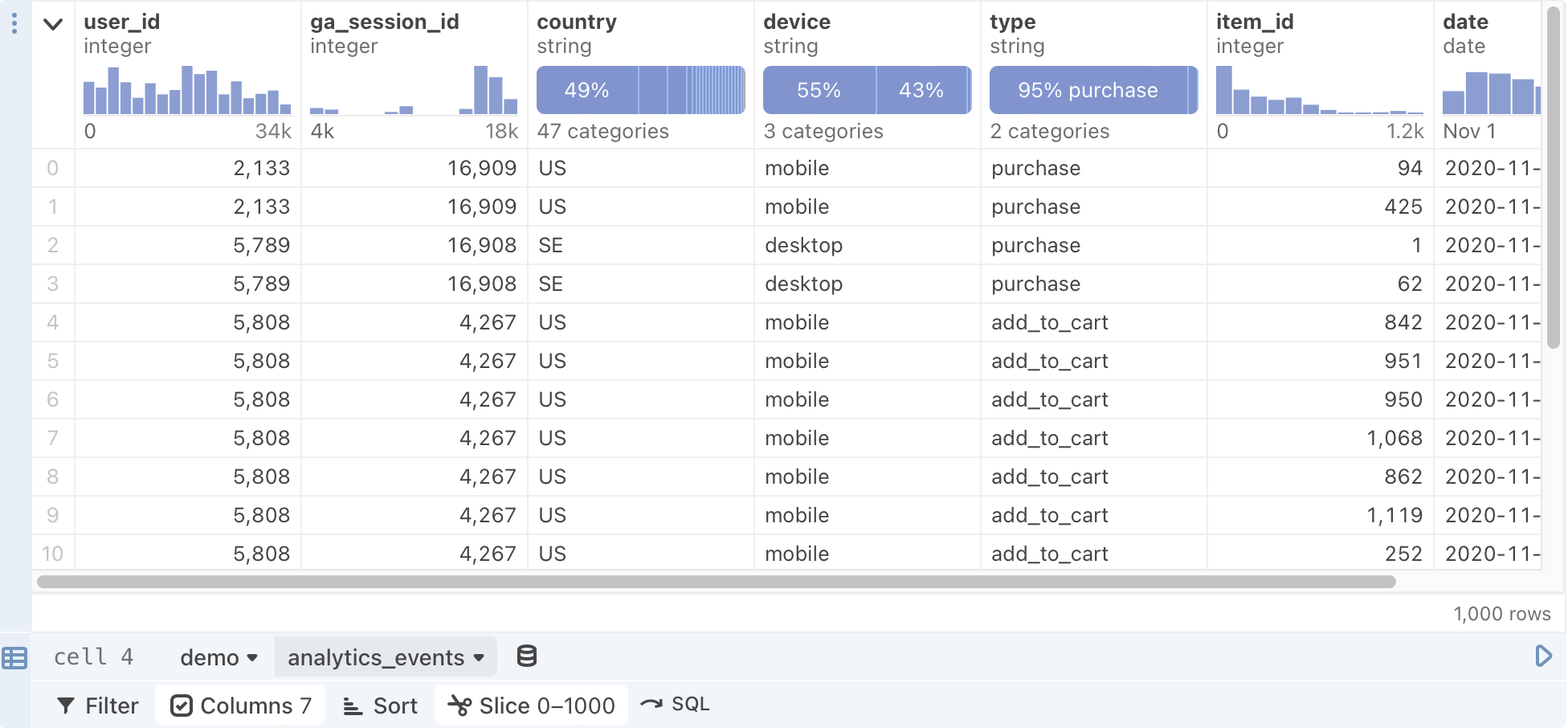
Task: Click the table cell icon beside cell 4
Action: click(14, 658)
